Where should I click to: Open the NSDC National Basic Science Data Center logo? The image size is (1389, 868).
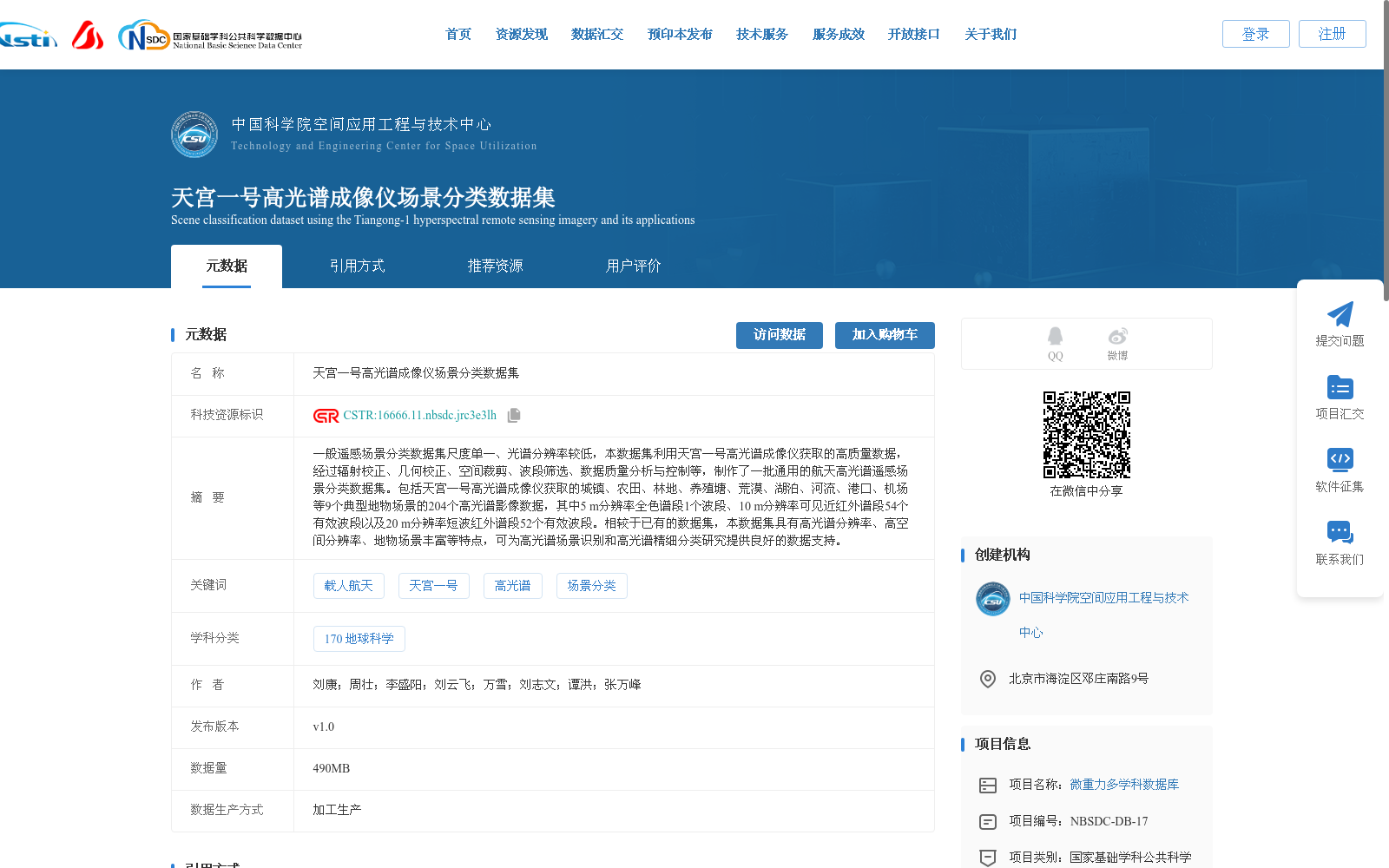pyautogui.click(x=210, y=36)
